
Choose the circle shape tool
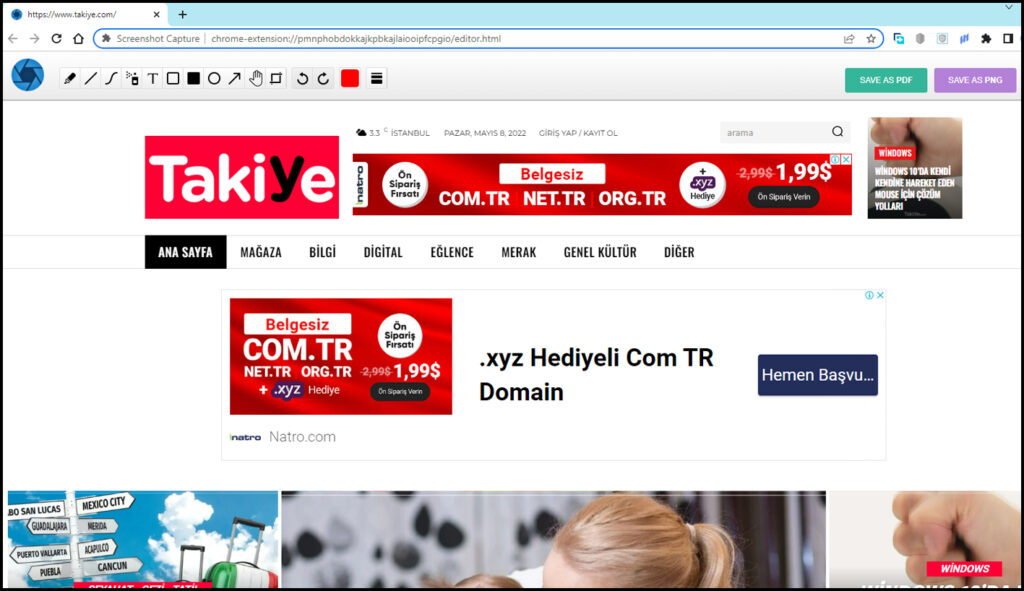point(214,78)
